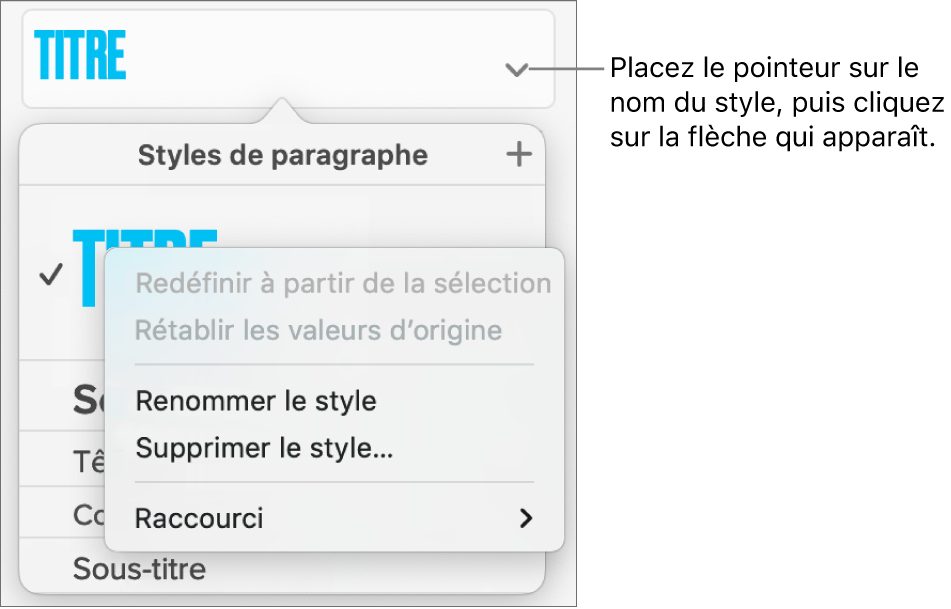951x609 pixels.
Task: Click the chevron arrow beside the TITRE style name
Action: click(x=516, y=70)
